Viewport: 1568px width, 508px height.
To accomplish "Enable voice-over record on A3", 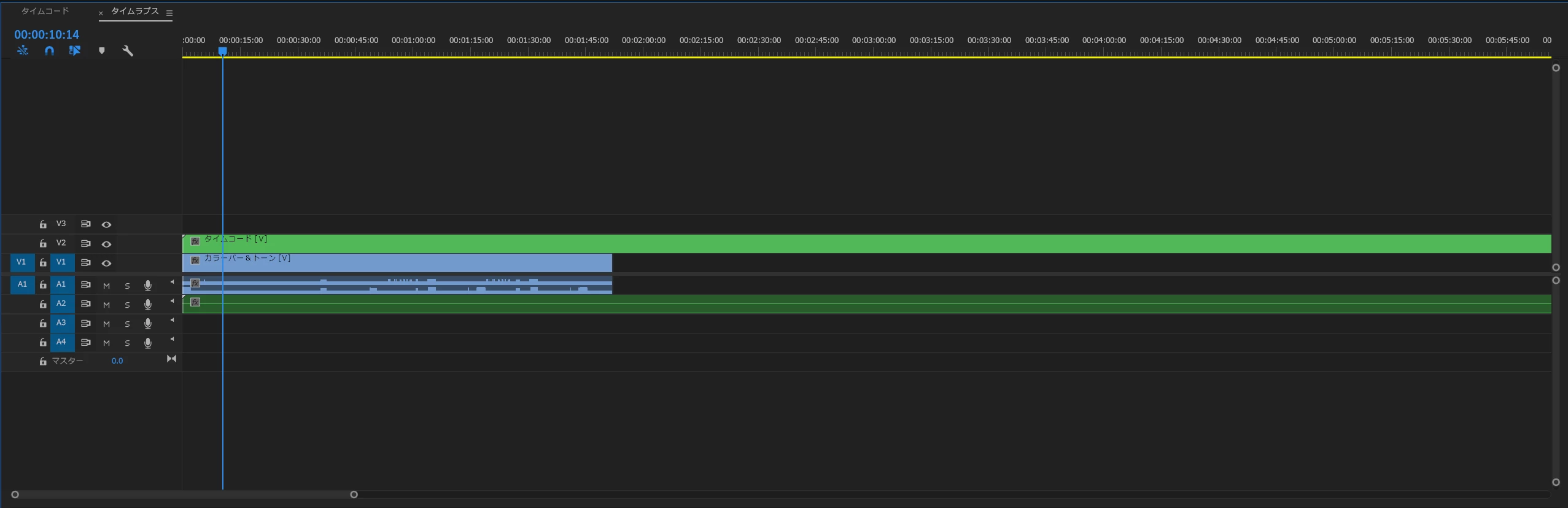I will (x=147, y=324).
